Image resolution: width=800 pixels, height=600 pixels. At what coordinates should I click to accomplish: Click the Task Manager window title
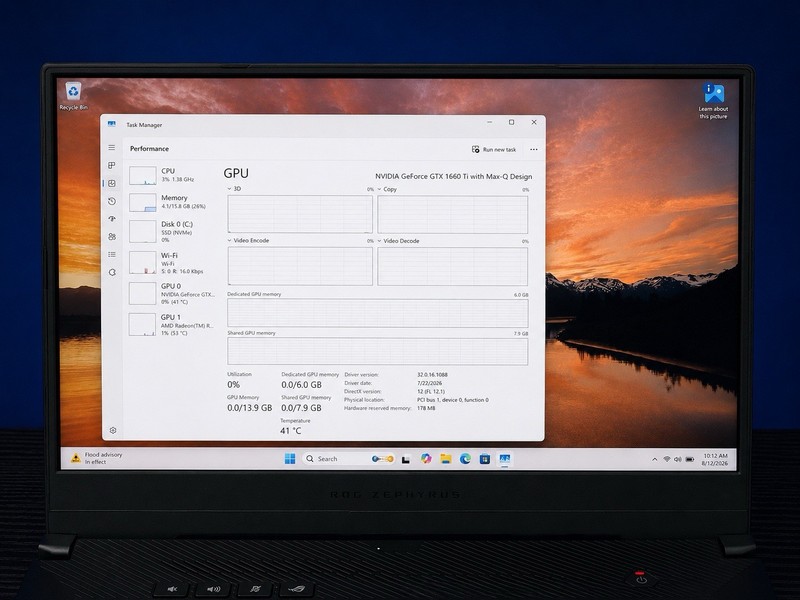click(144, 125)
